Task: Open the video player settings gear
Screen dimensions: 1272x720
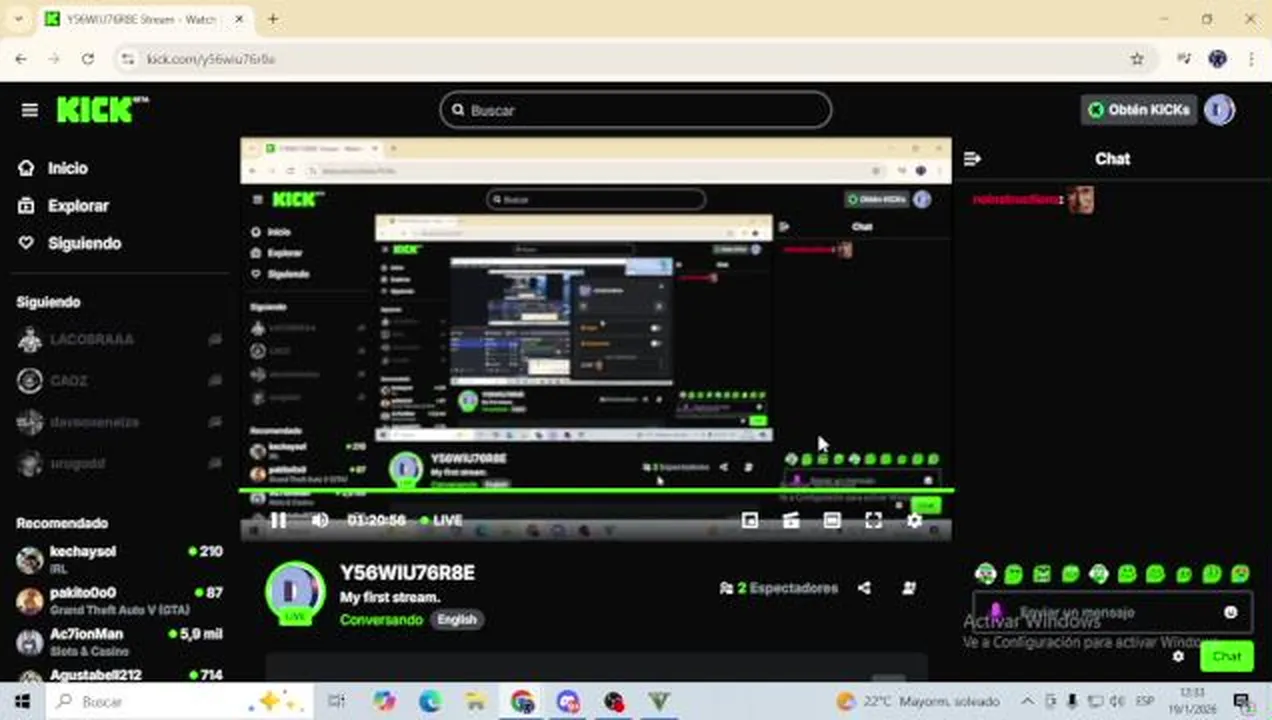Action: click(x=914, y=520)
